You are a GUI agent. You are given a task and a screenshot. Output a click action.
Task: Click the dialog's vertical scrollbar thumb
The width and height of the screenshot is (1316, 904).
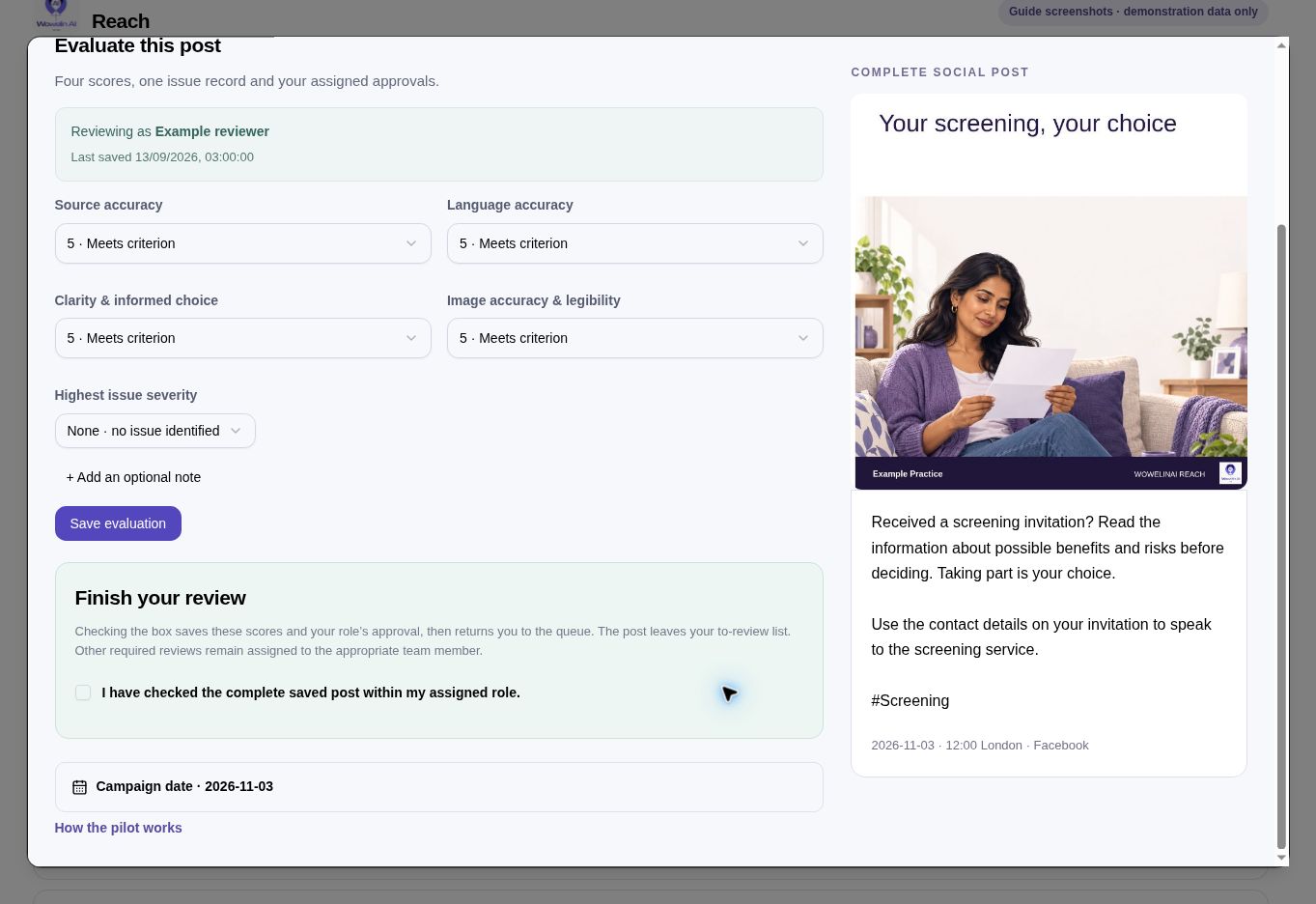(1281, 536)
